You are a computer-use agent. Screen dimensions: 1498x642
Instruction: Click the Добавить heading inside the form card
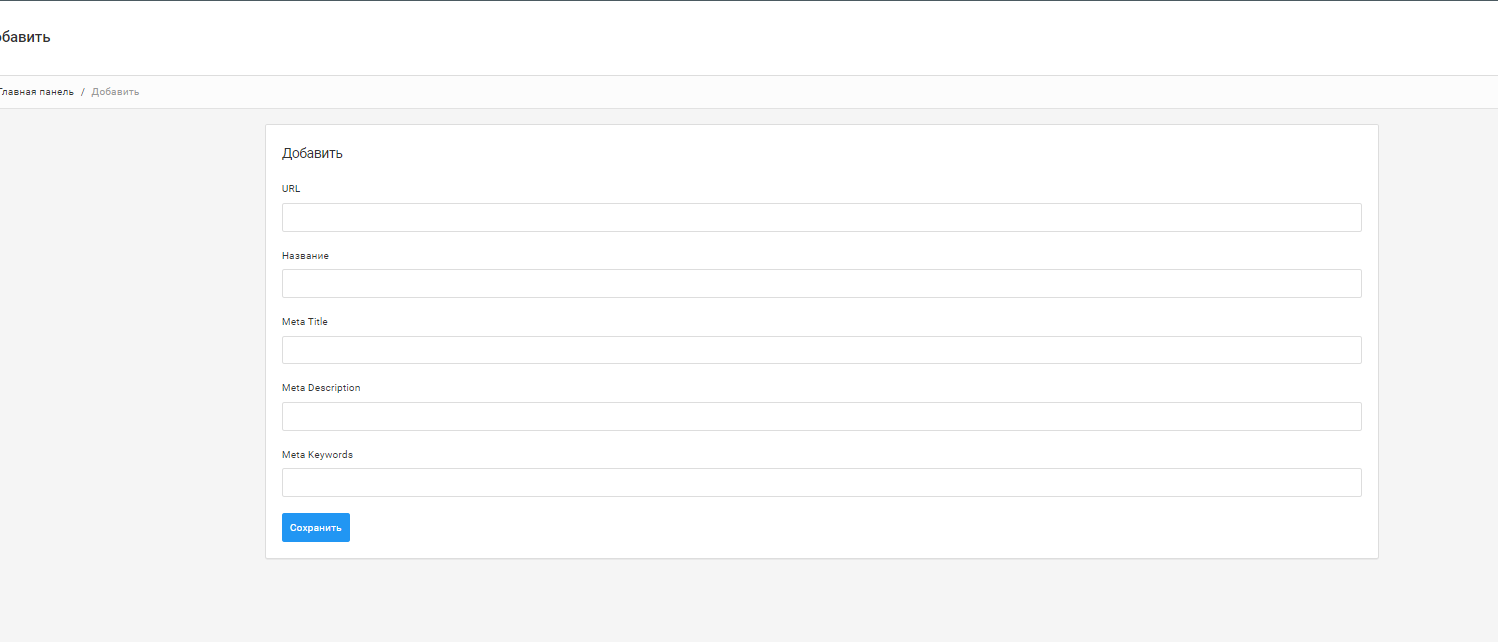(312, 154)
